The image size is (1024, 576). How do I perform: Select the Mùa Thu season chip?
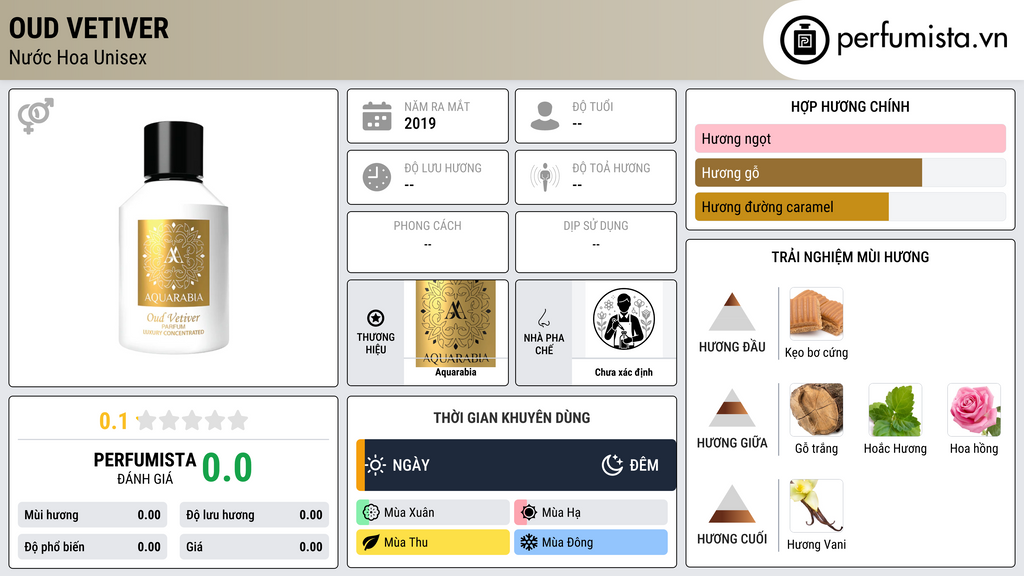click(x=433, y=543)
